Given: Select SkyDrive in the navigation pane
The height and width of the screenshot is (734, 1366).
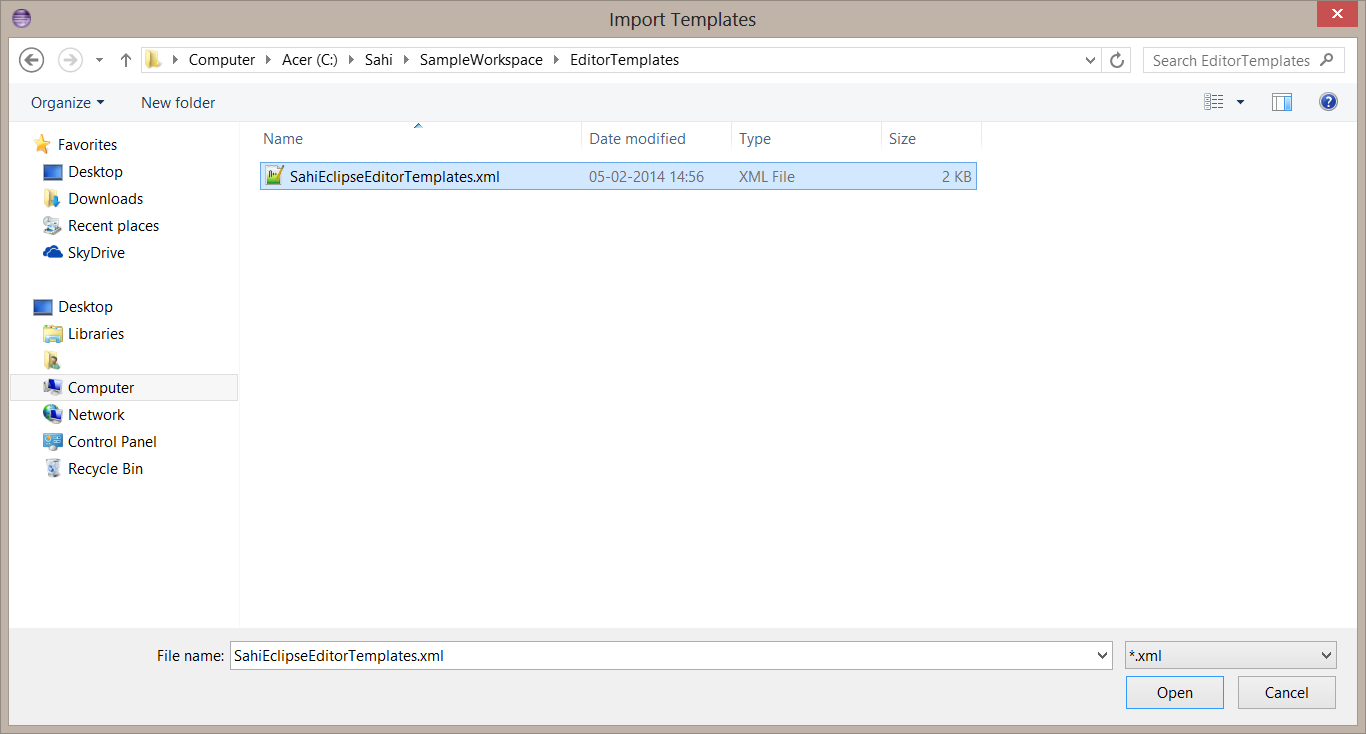Looking at the screenshot, I should tap(95, 252).
